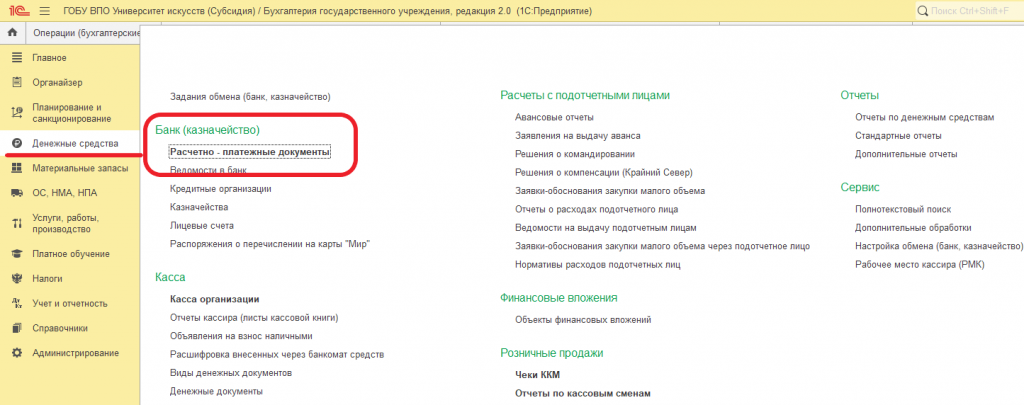This screenshot has width=1024, height=405.
Task: Click the Администрирование gear icon
Action: [18, 353]
